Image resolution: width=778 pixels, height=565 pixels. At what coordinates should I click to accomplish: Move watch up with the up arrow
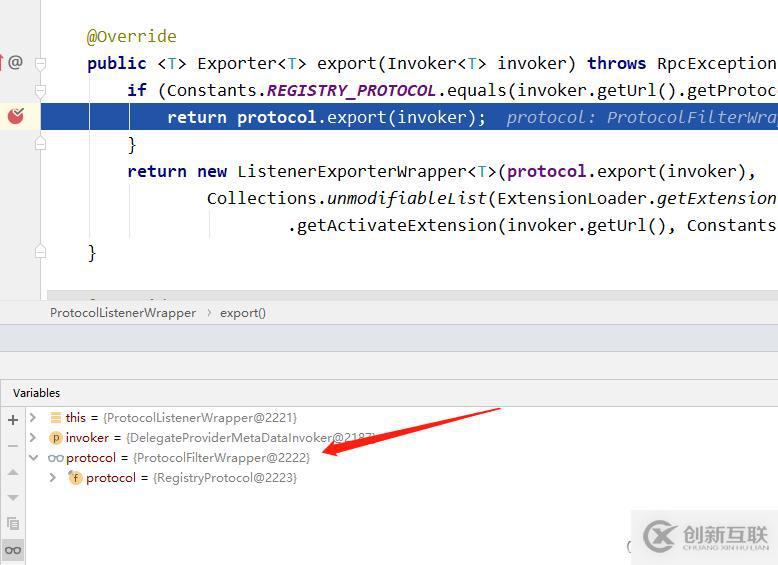click(x=13, y=472)
